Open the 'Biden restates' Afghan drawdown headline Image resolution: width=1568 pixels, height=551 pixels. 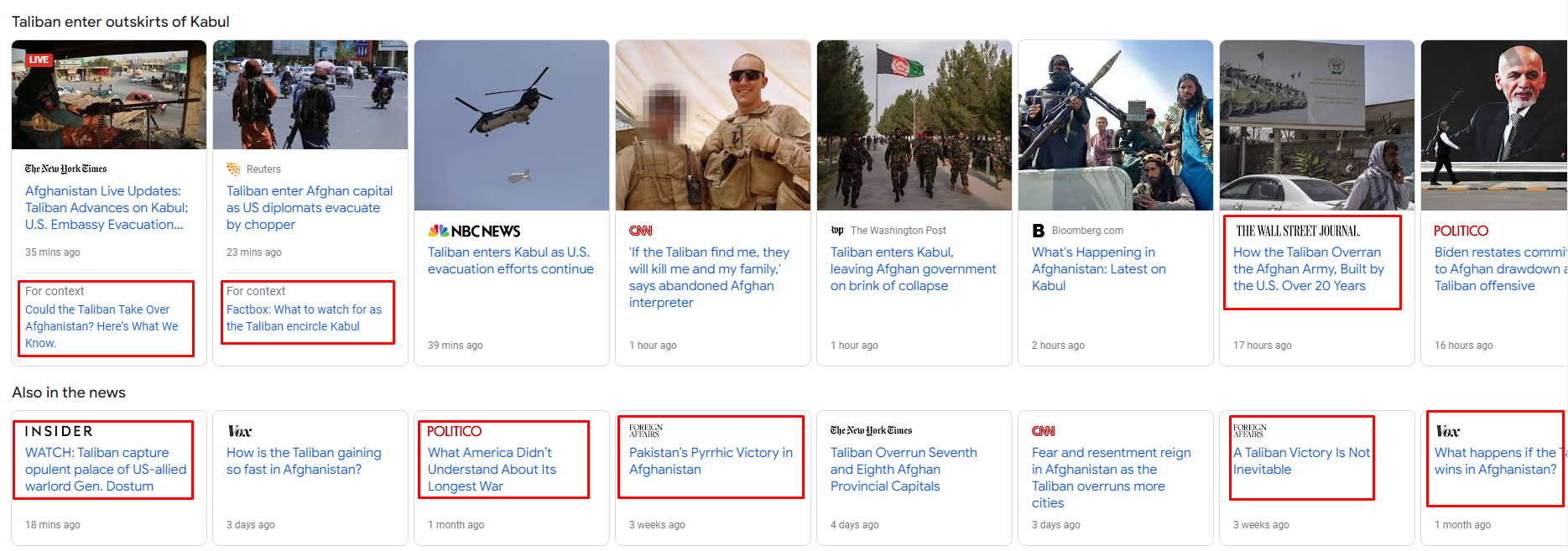pyautogui.click(x=1500, y=269)
